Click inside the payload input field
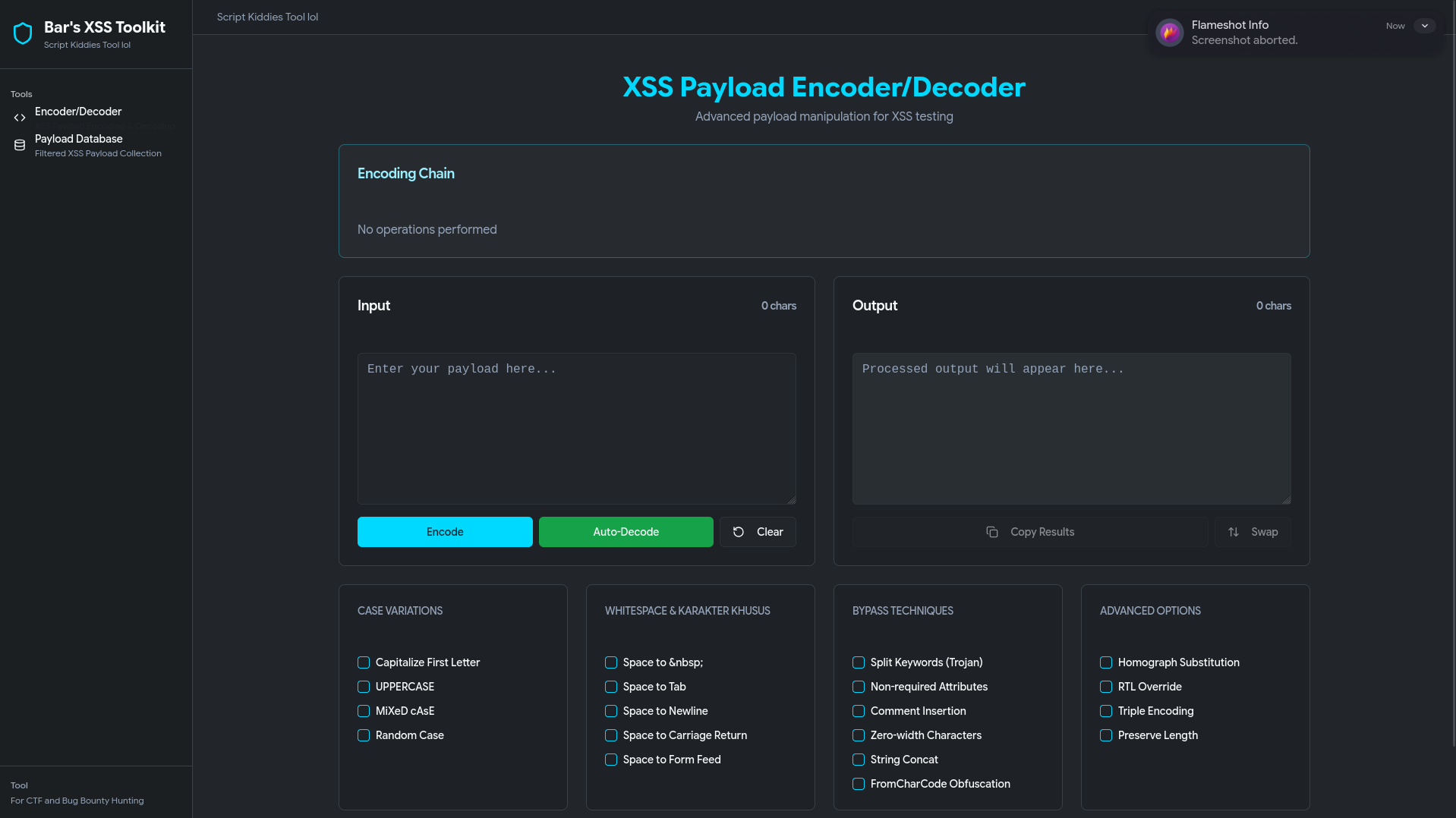Screen dimensions: 1456x818 click(x=576, y=429)
